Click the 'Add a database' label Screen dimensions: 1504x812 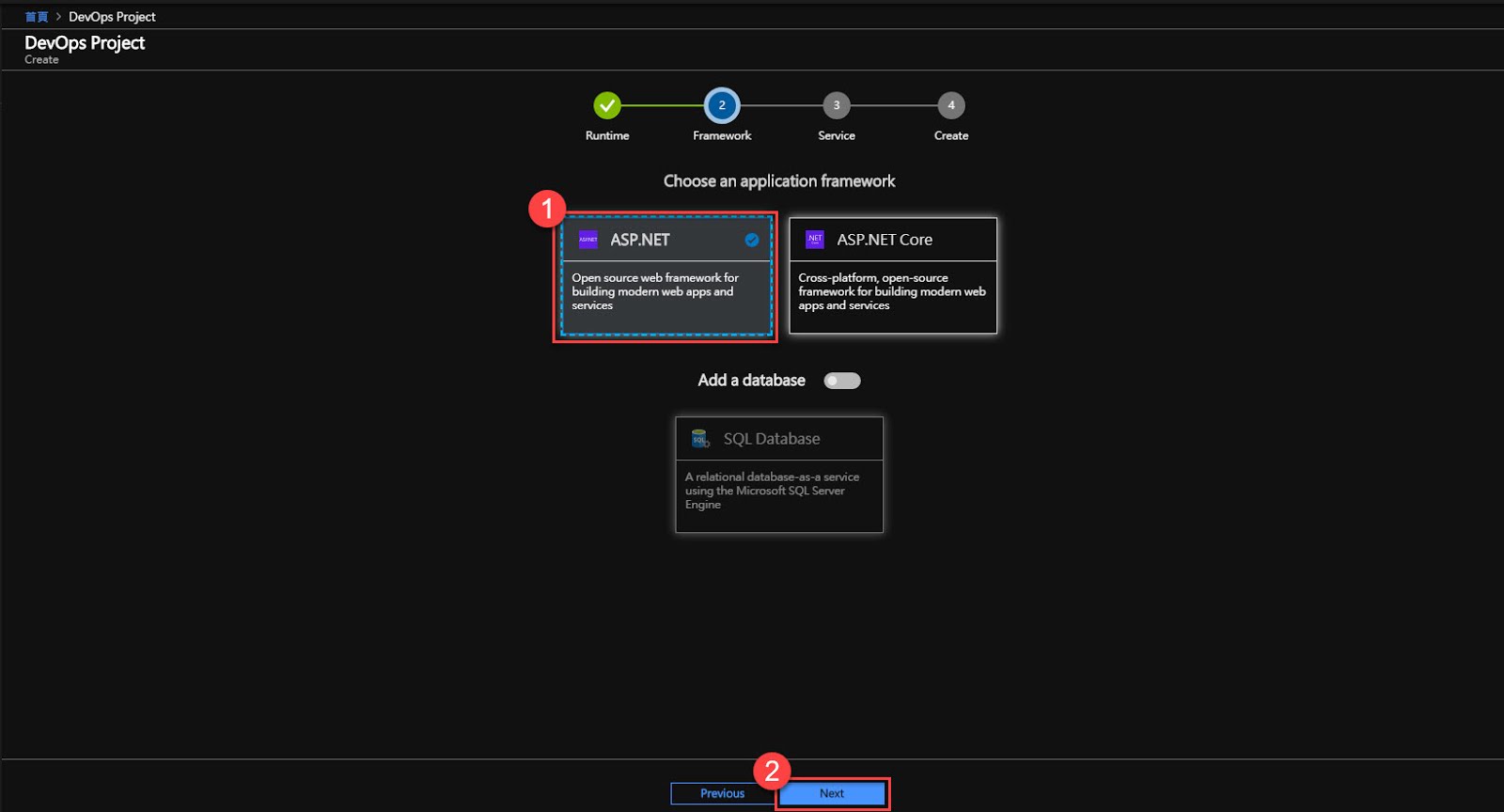pyautogui.click(x=751, y=381)
